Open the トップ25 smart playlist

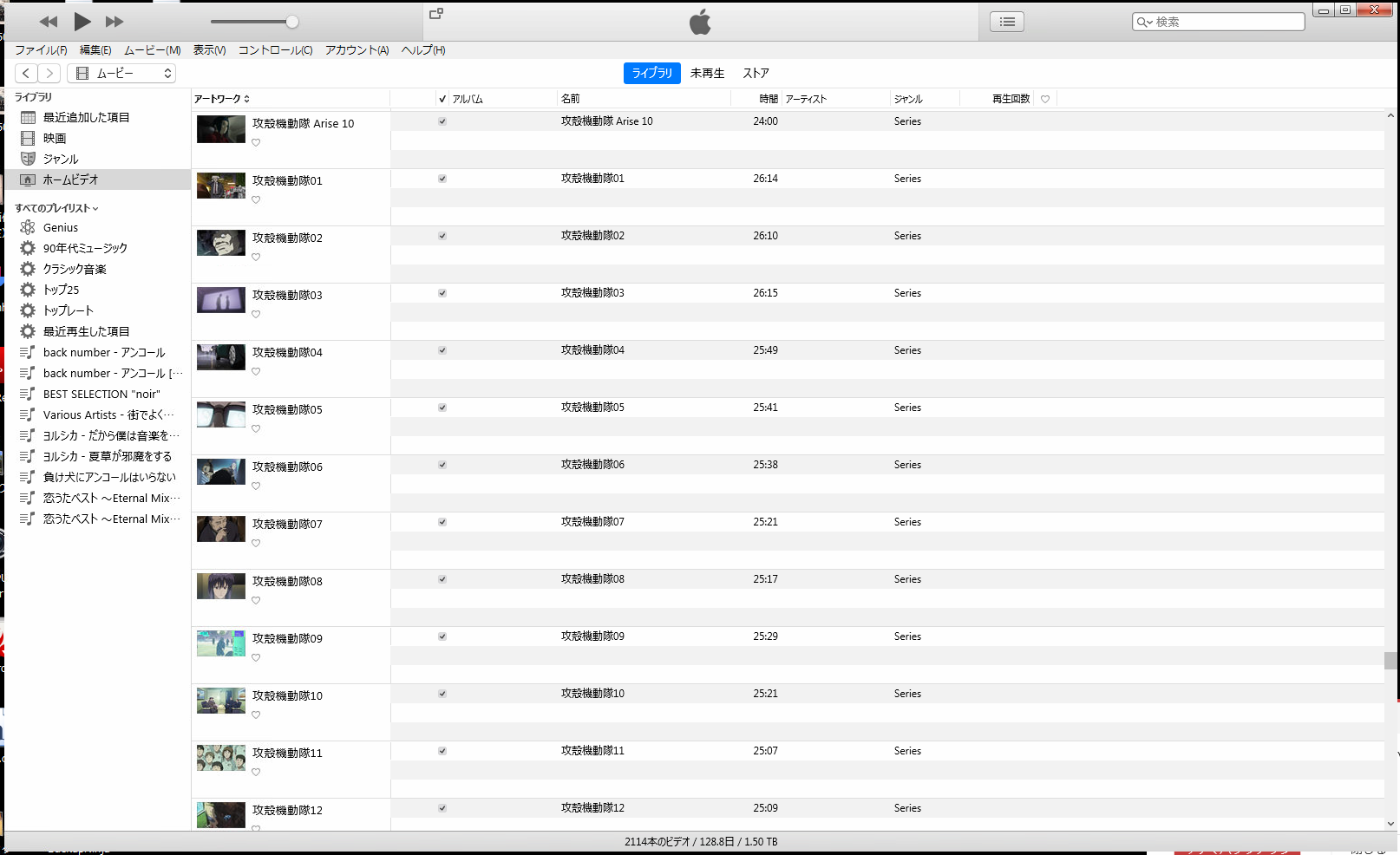pos(98,290)
